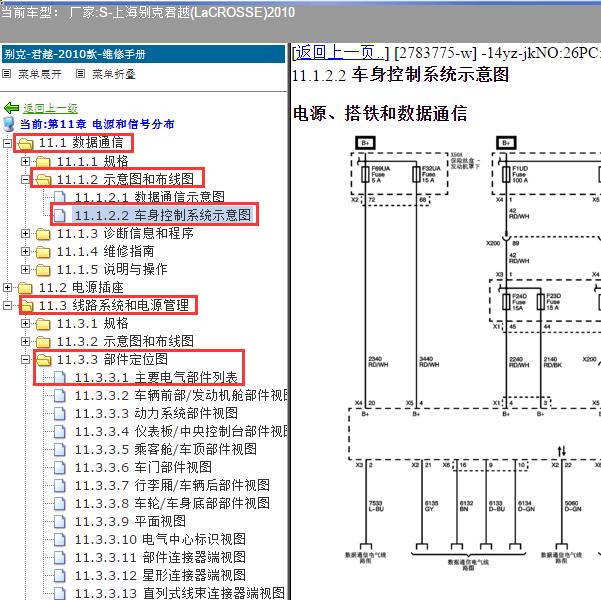The image size is (601, 600).
Task: Open 11.3.3.9 平面视图
Action: tap(130, 522)
